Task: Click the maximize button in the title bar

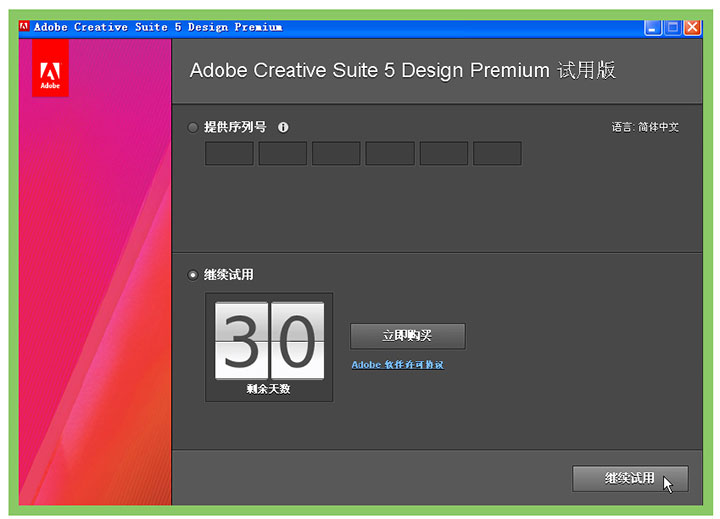Action: [672, 28]
